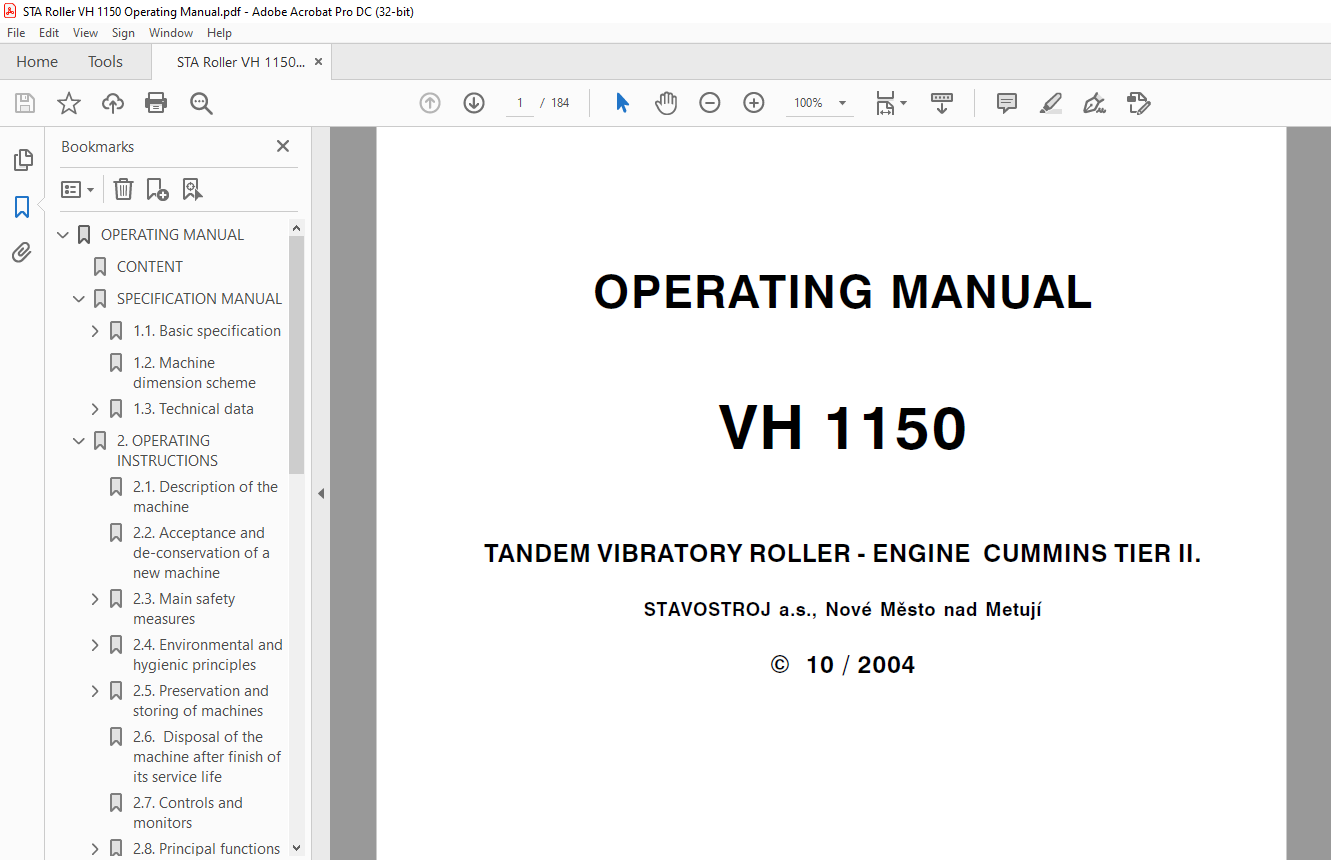Open the File menu

16,33
